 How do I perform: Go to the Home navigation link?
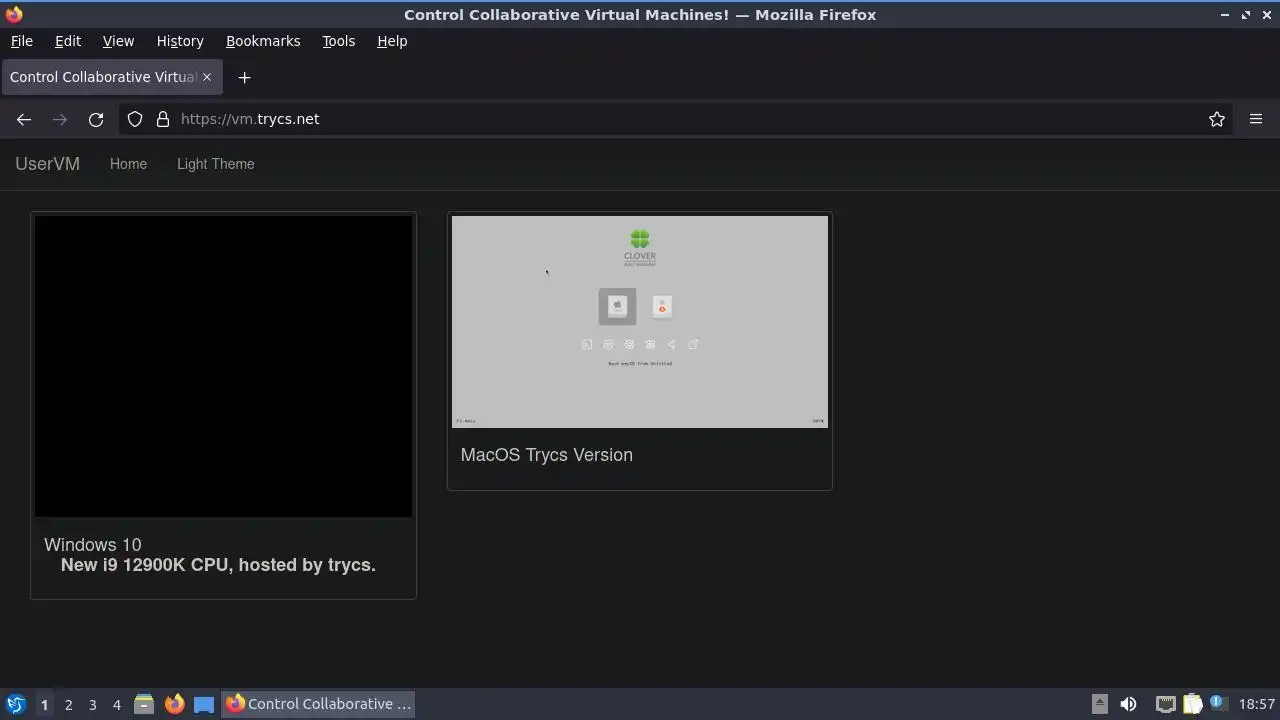(x=128, y=164)
